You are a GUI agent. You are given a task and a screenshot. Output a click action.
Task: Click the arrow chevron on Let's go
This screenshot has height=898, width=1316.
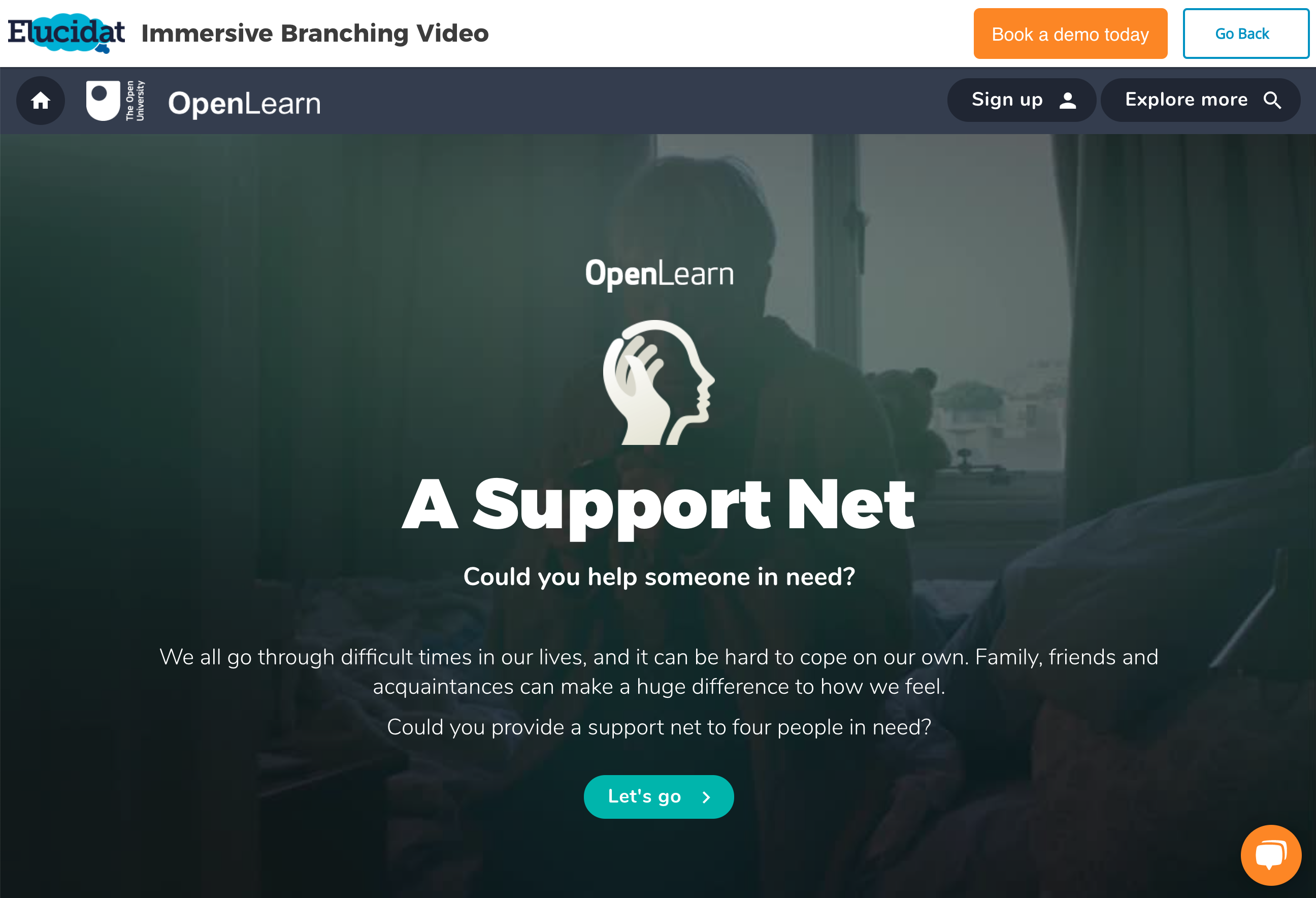click(x=706, y=797)
